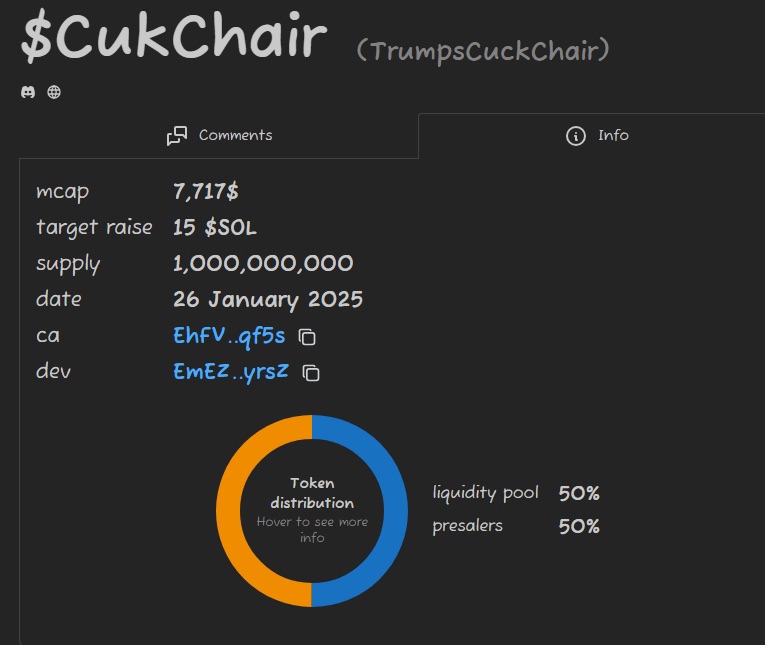Open the website globe icon
Viewport: 765px width, 645px height.
54,92
